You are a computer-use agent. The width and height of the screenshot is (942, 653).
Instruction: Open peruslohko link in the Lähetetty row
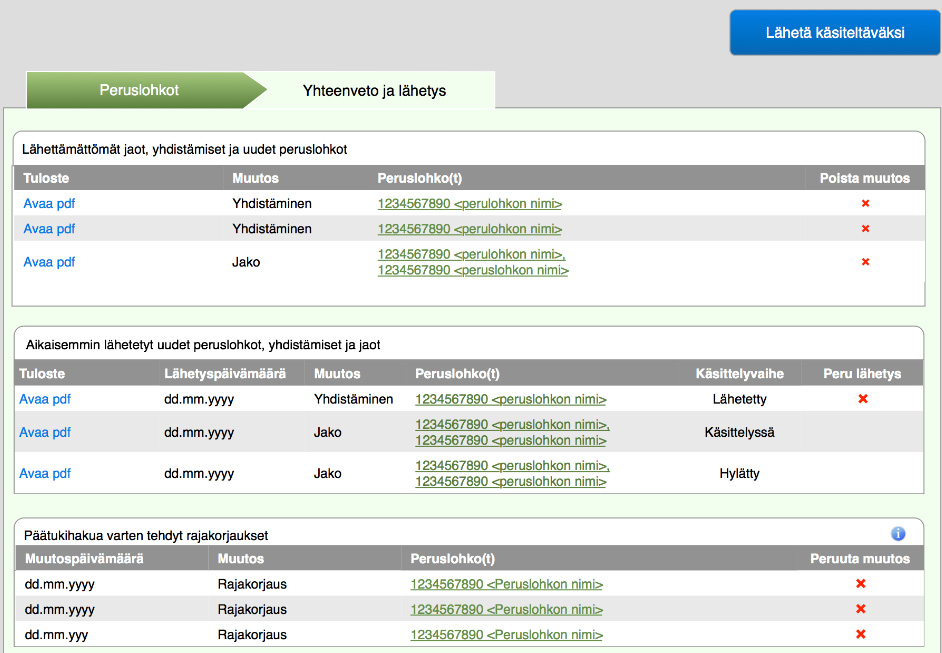click(x=511, y=399)
